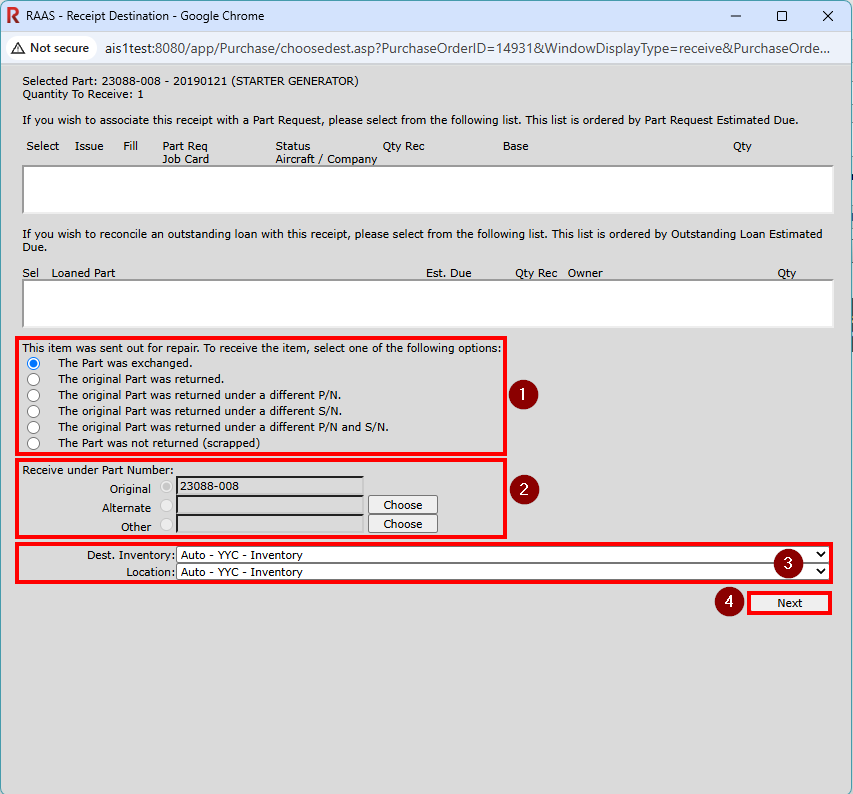This screenshot has height=794, width=853.
Task: Click Choose button for Other part
Action: point(403,524)
